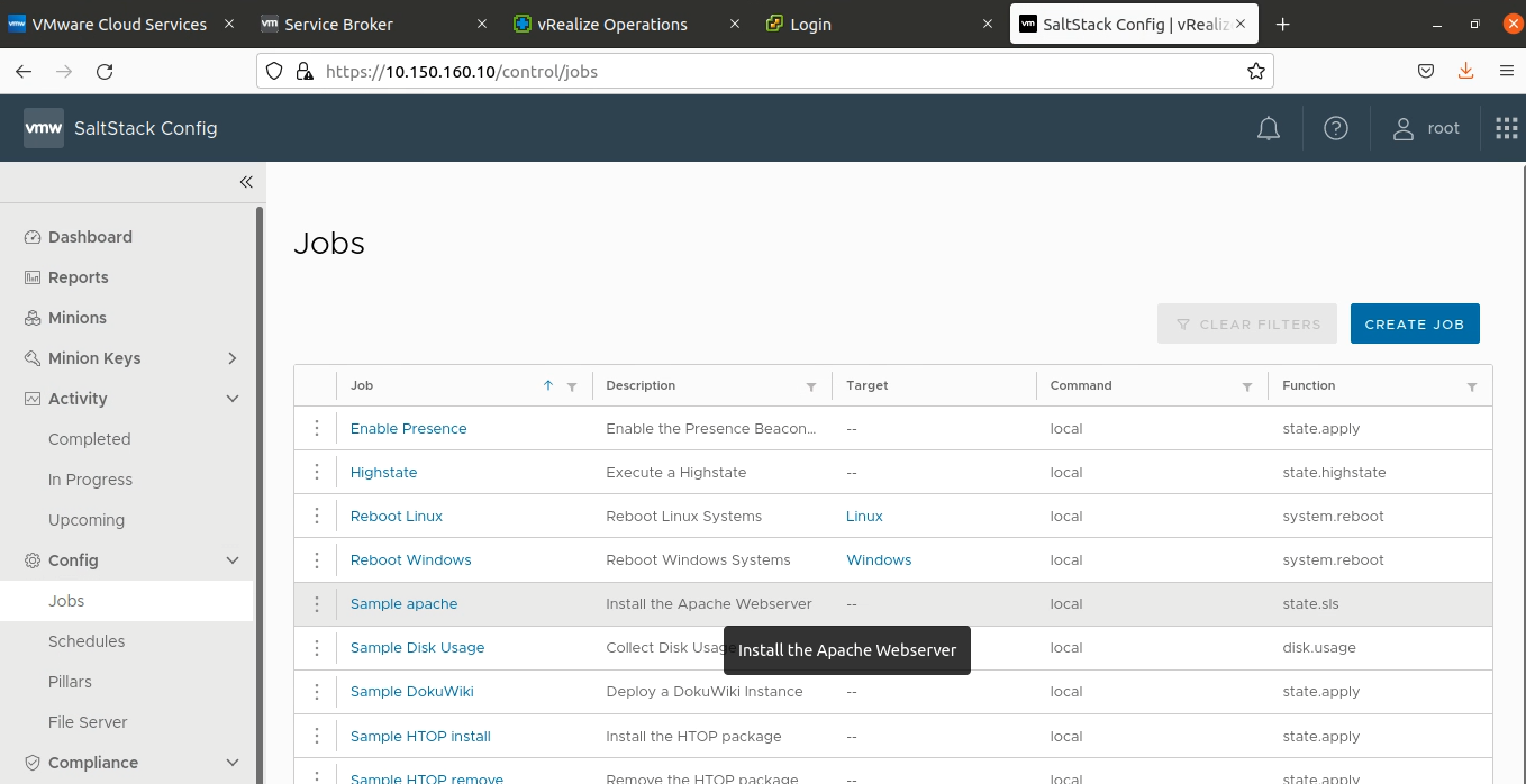1526x784 pixels.
Task: Open the apps grid switcher icon
Action: pyautogui.click(x=1506, y=128)
